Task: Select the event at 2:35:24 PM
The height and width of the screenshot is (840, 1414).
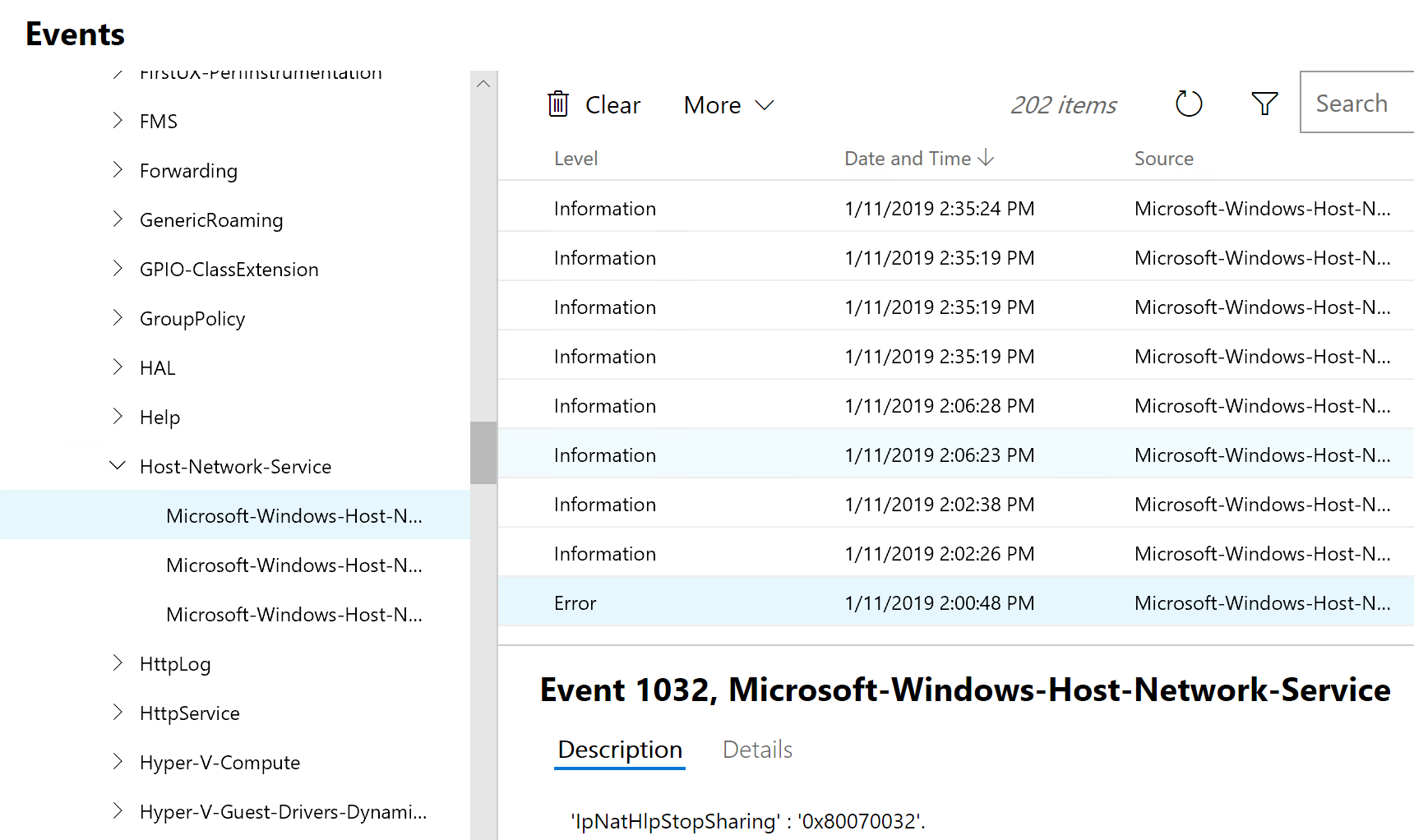Action: point(956,208)
